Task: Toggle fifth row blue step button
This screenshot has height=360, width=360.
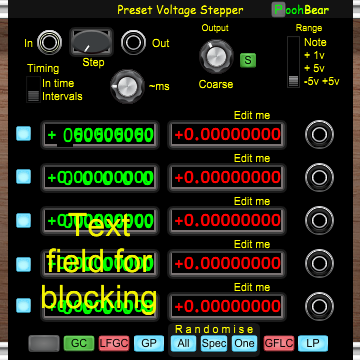Action: [x=24, y=305]
